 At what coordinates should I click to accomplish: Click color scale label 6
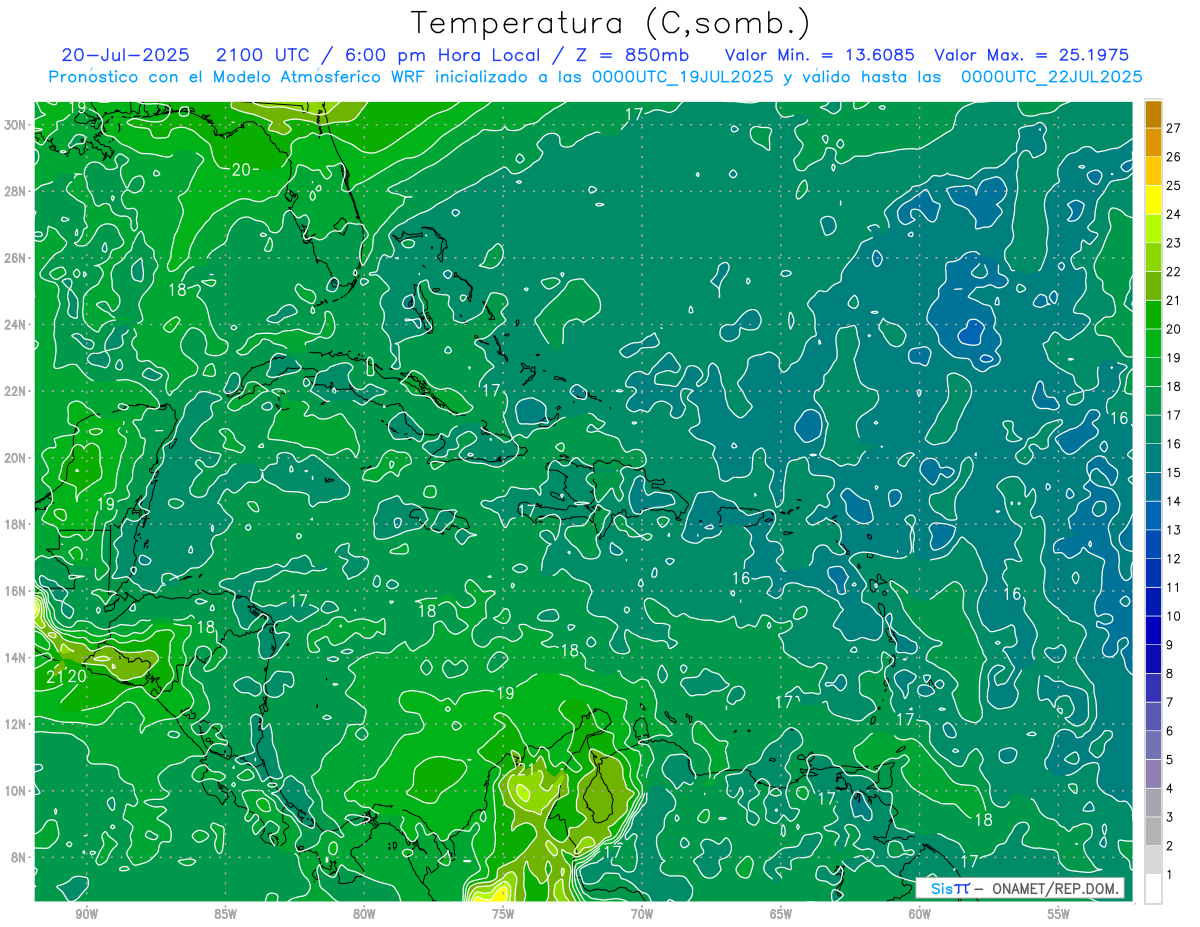point(1170,731)
